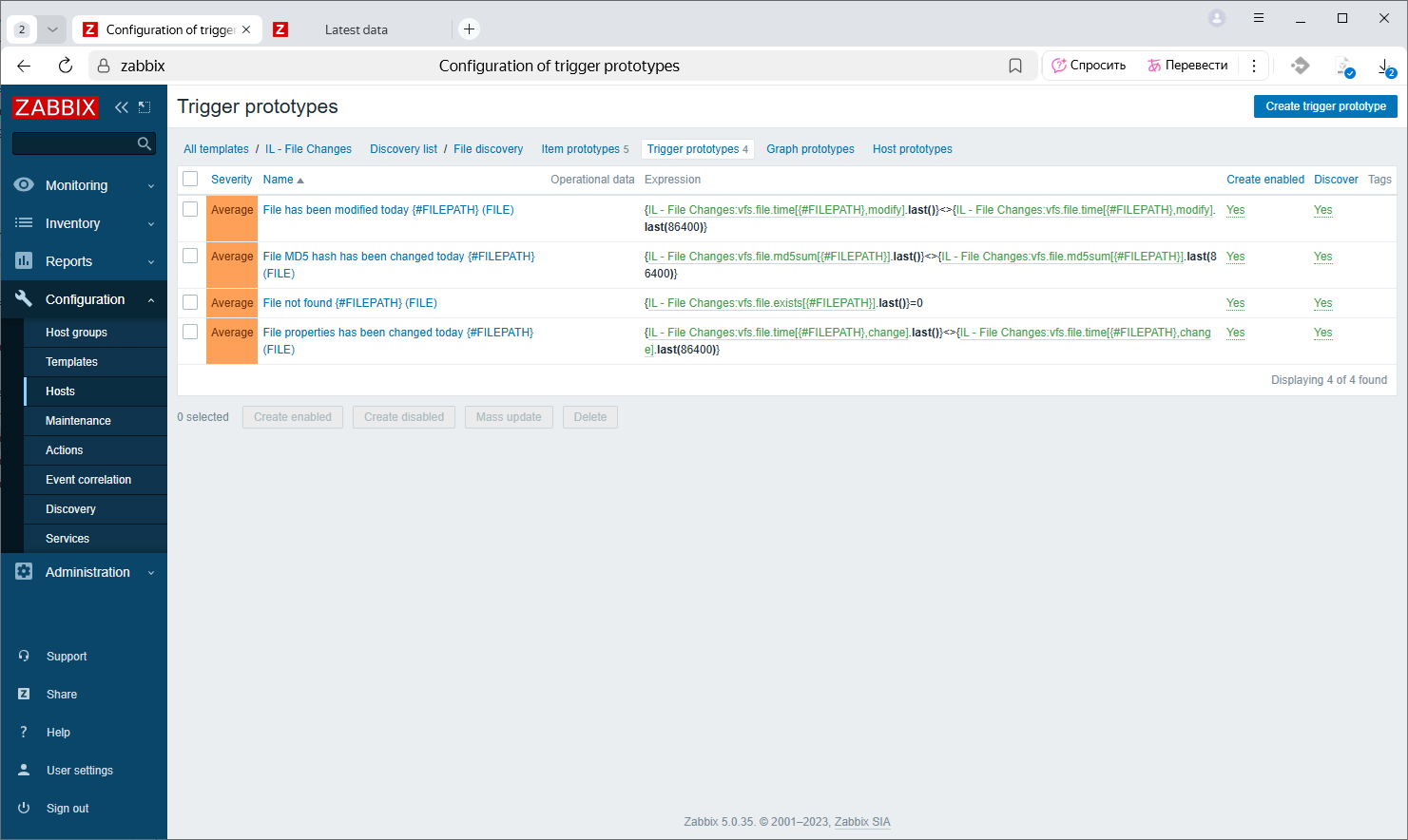1408x840 pixels.
Task: Open the three-dot more options in address bar
Action: point(1254,66)
